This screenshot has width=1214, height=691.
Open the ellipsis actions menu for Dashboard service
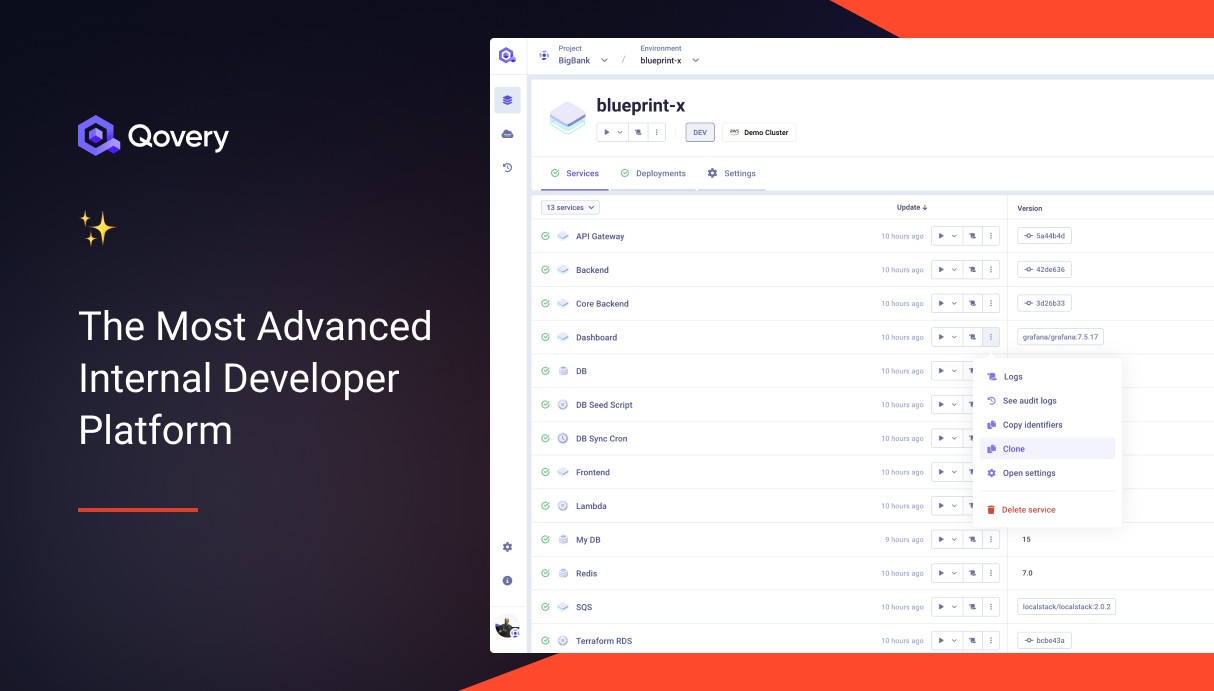click(x=990, y=337)
